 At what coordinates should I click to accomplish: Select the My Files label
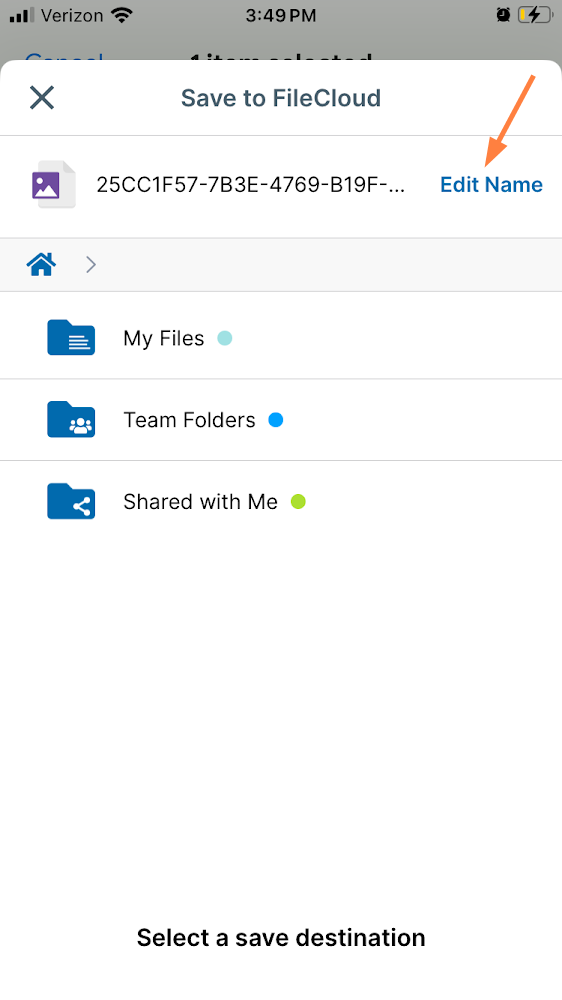pos(164,338)
